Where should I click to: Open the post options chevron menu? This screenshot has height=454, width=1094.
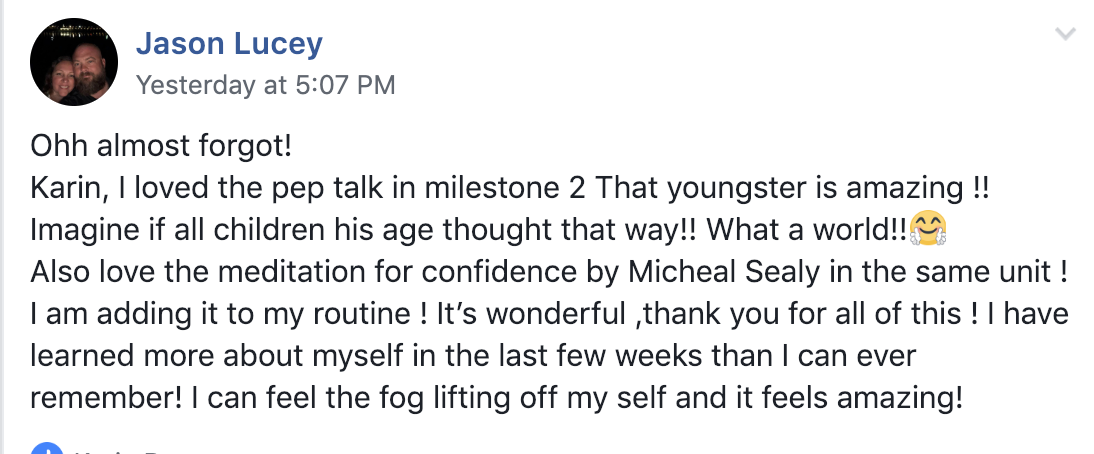1065,34
